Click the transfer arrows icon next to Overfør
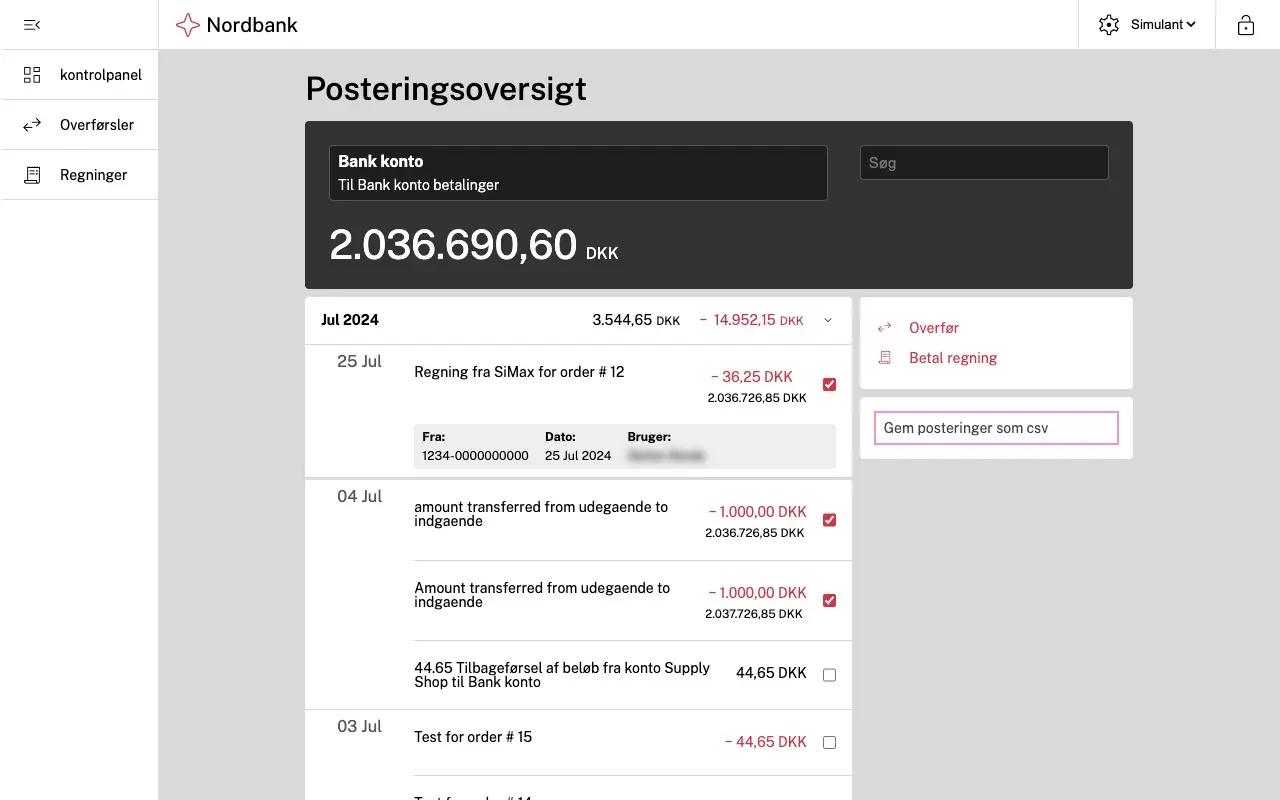 coord(884,327)
